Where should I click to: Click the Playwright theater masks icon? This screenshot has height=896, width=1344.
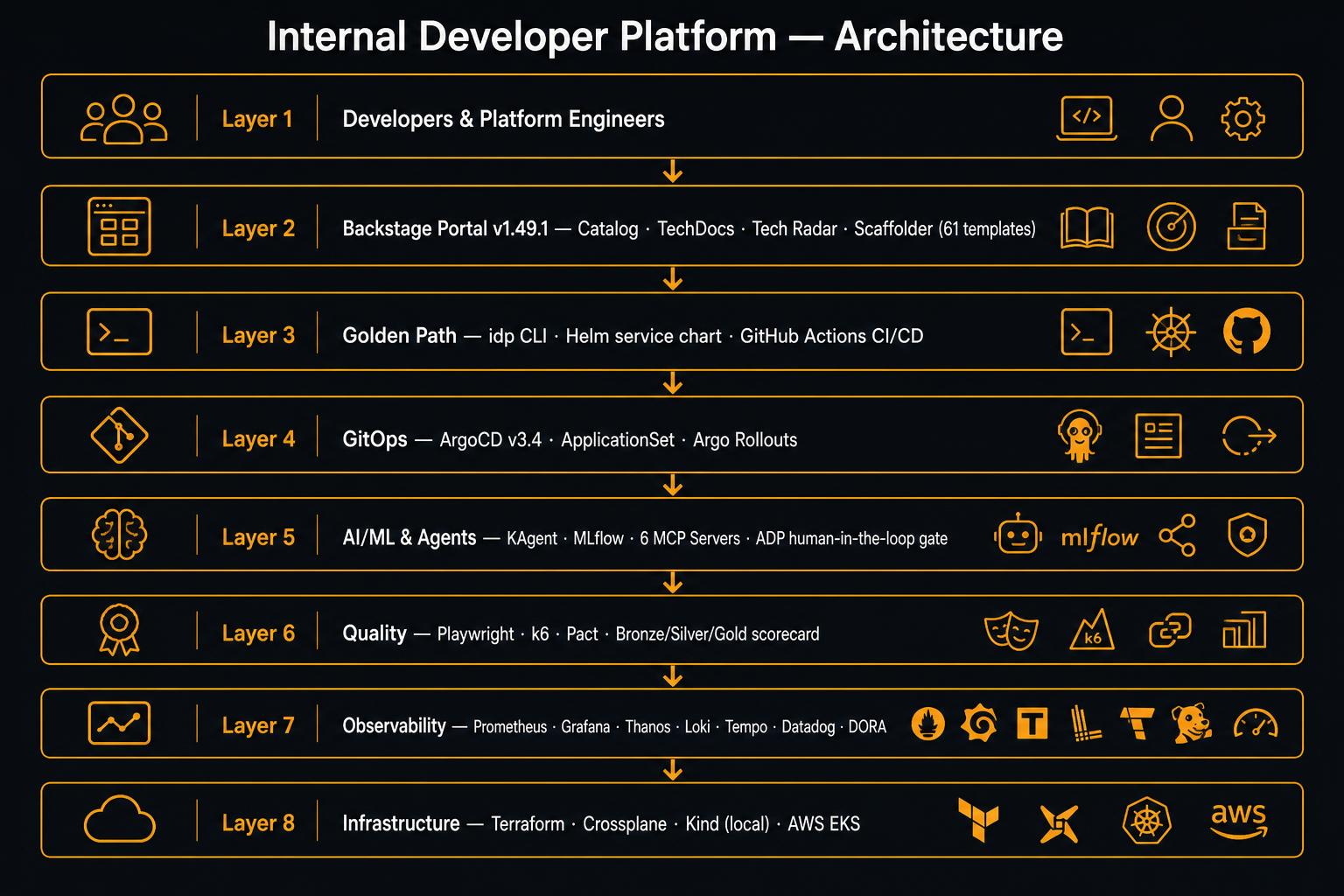point(1011,631)
